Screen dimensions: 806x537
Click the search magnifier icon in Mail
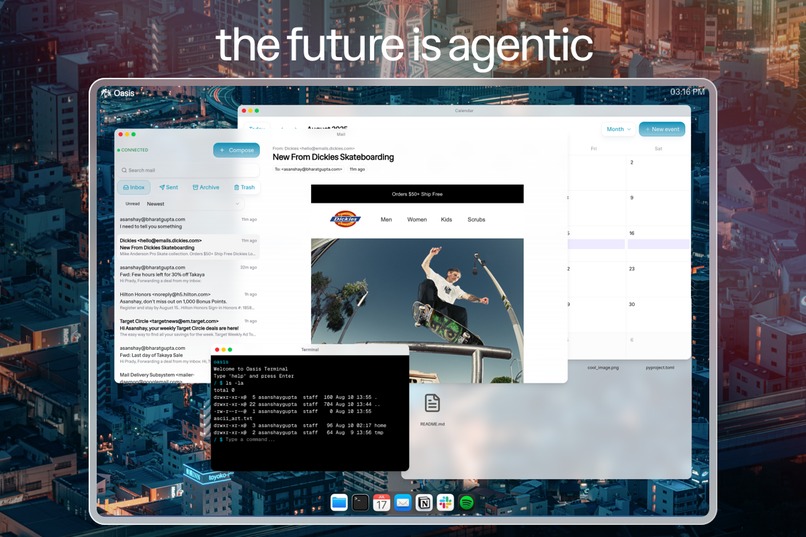tap(124, 170)
